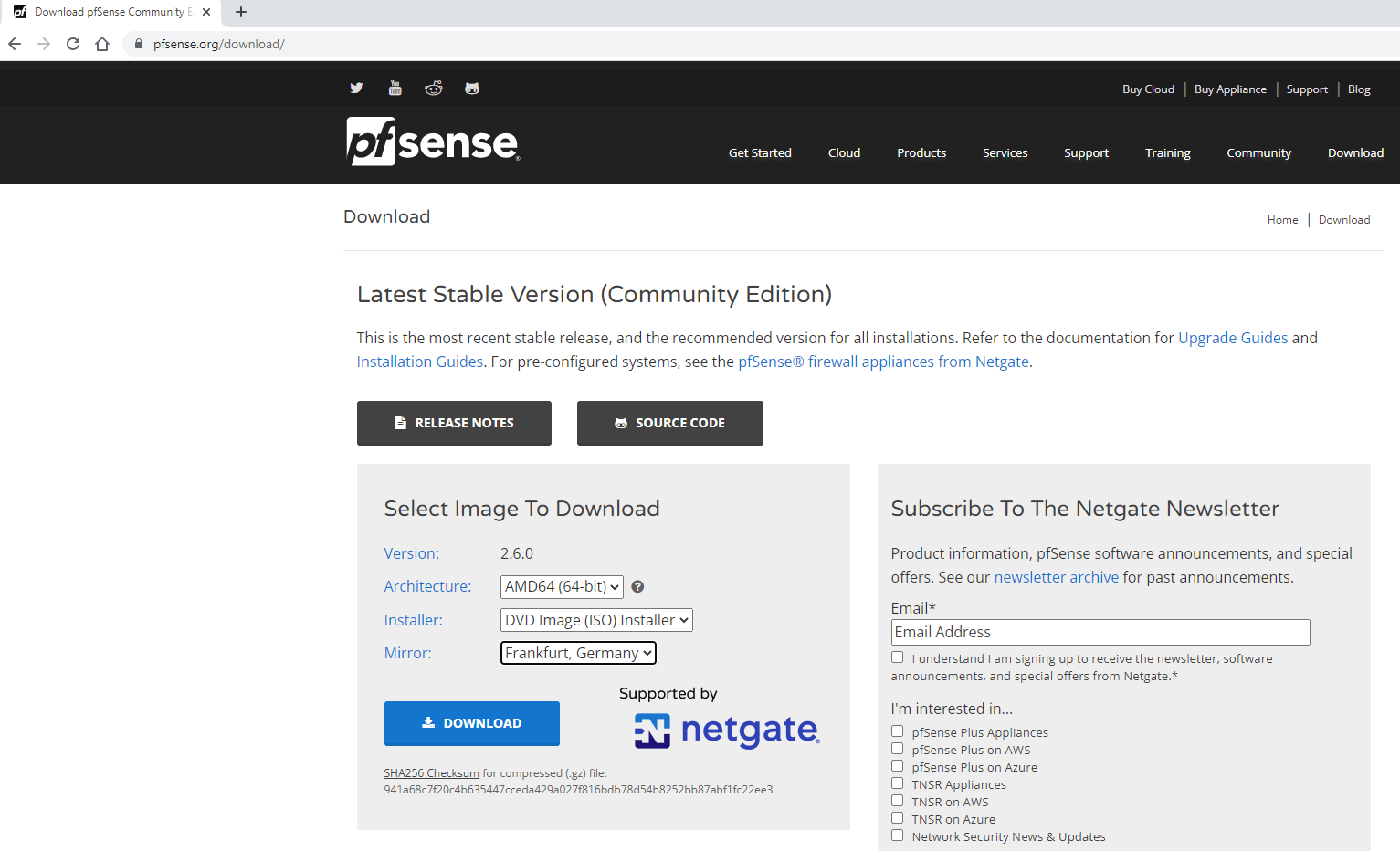Screen dimensions: 1400x851
Task: Open the Architecture dropdown
Action: pos(561,586)
